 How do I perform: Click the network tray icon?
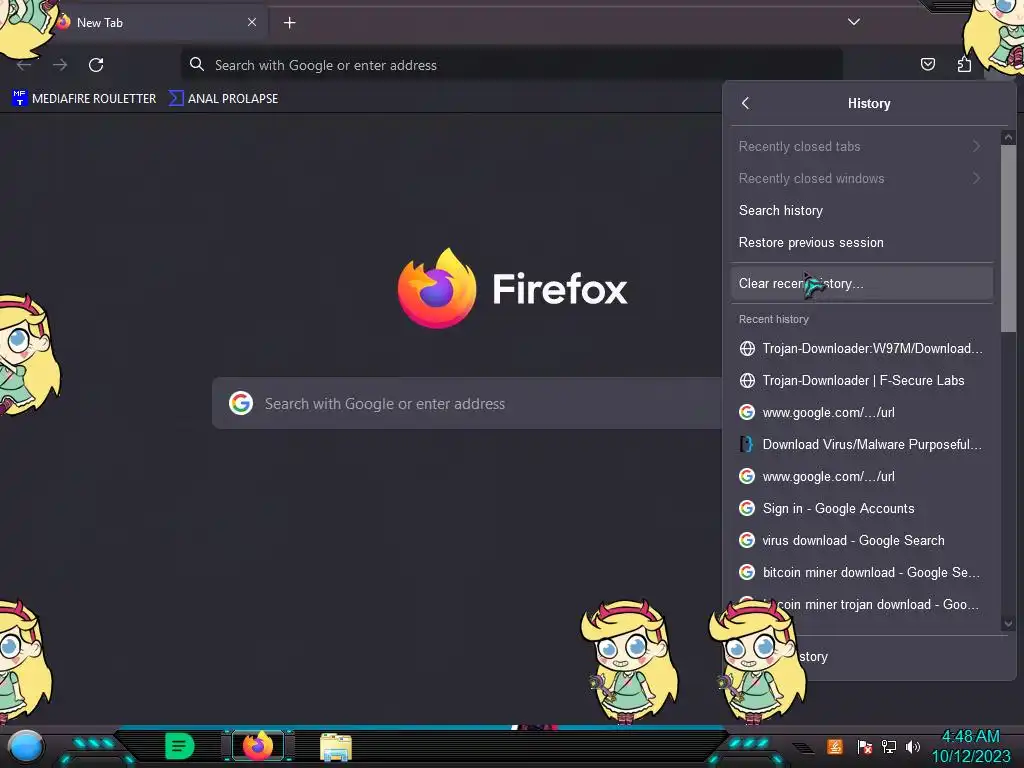[x=889, y=746]
